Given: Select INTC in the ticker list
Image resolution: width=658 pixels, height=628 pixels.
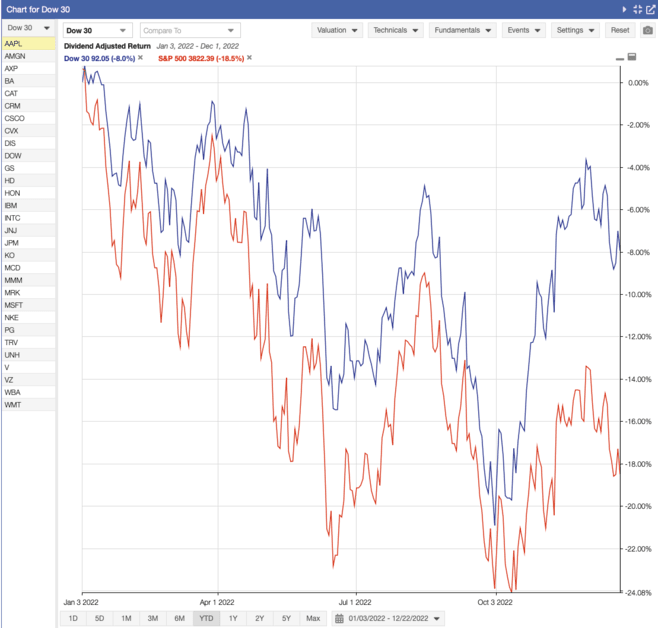Looking at the screenshot, I should (x=29, y=218).
